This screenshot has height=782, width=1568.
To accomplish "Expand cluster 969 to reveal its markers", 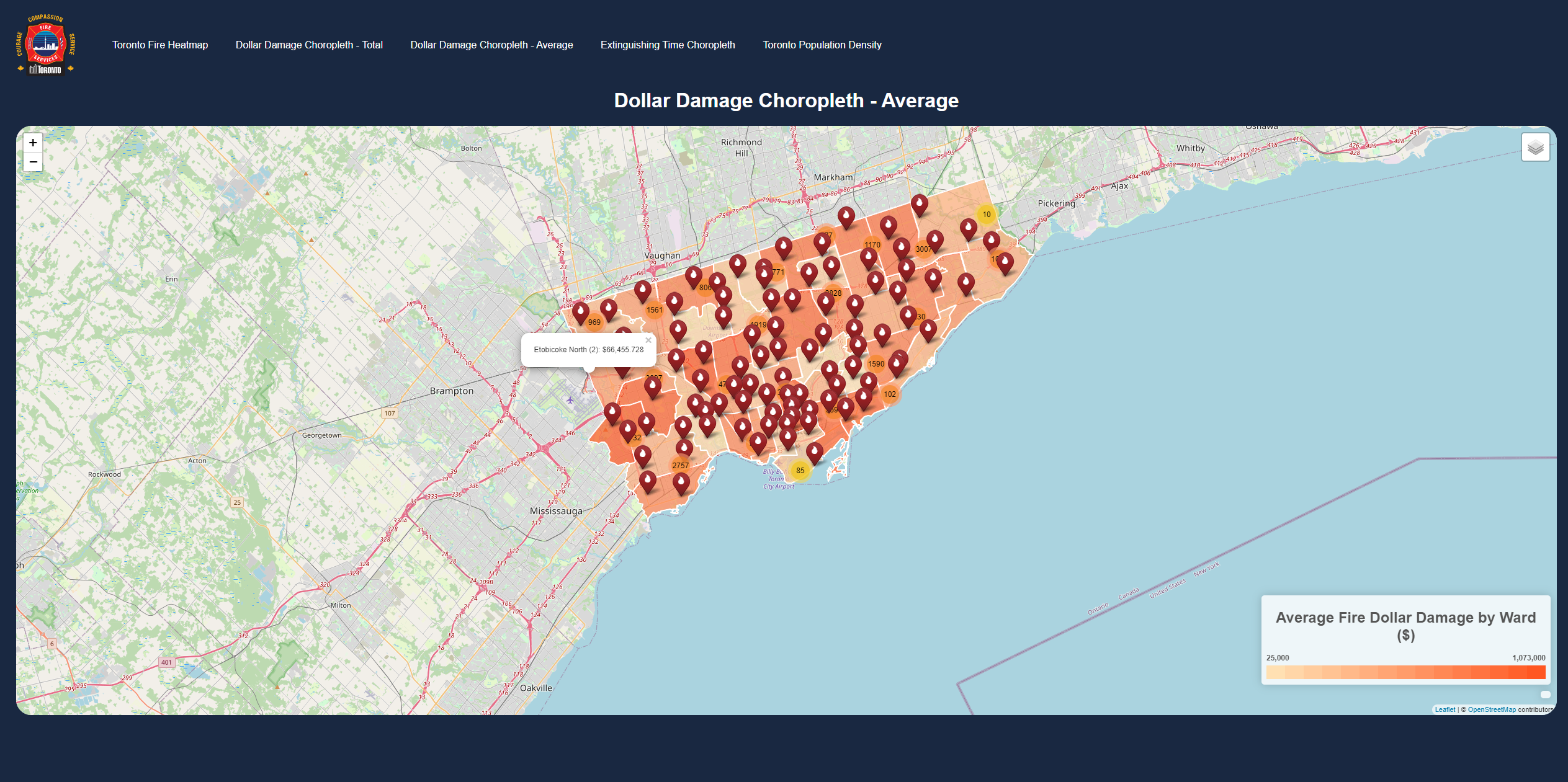I will tap(594, 321).
